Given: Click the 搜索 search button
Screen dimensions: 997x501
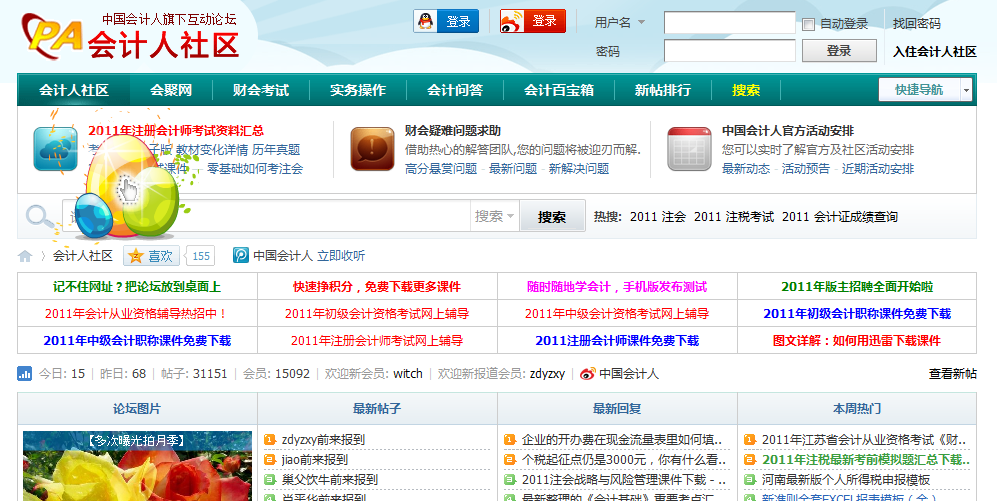Looking at the screenshot, I should pos(552,217).
